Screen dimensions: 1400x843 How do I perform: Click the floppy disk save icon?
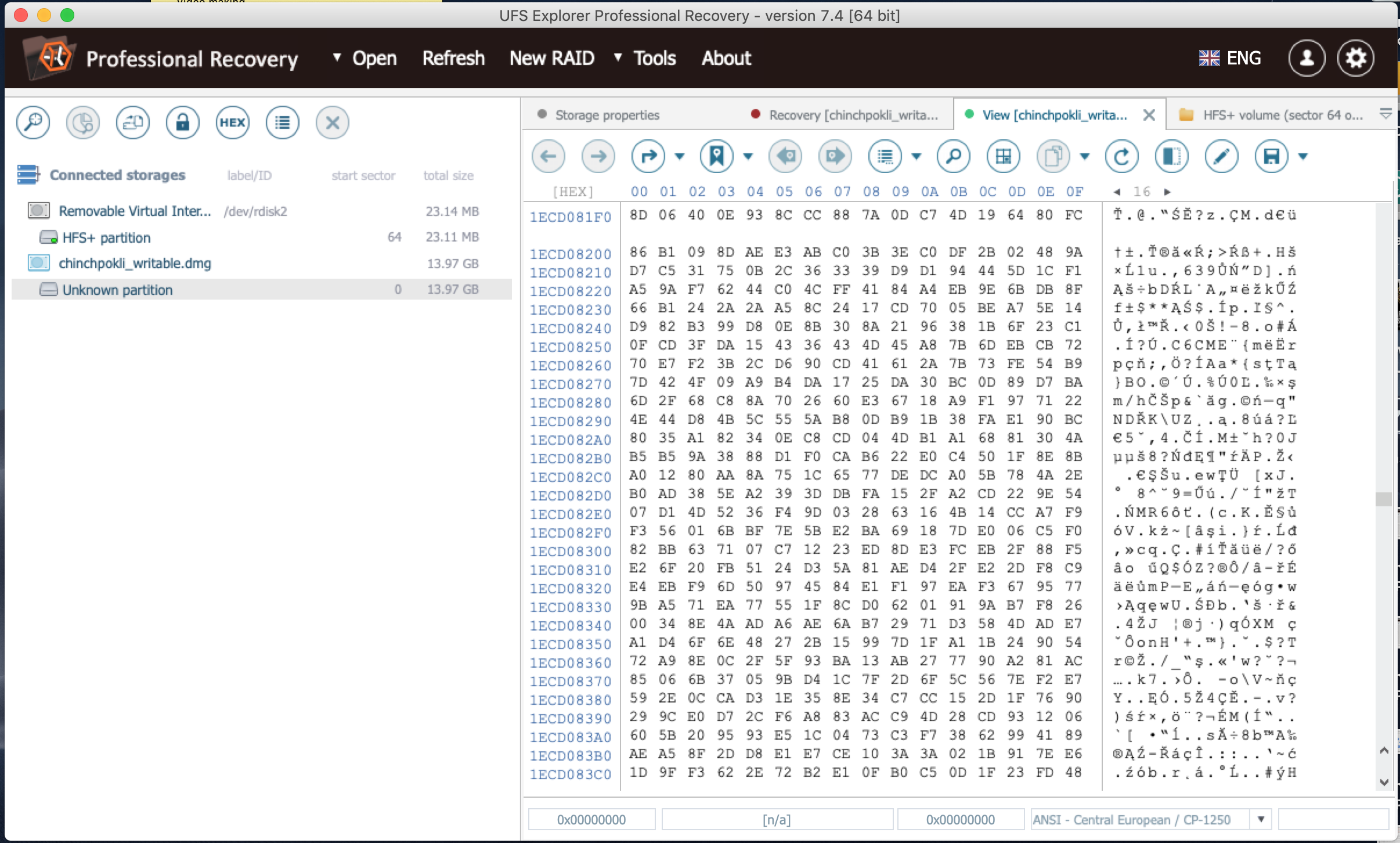1272,156
